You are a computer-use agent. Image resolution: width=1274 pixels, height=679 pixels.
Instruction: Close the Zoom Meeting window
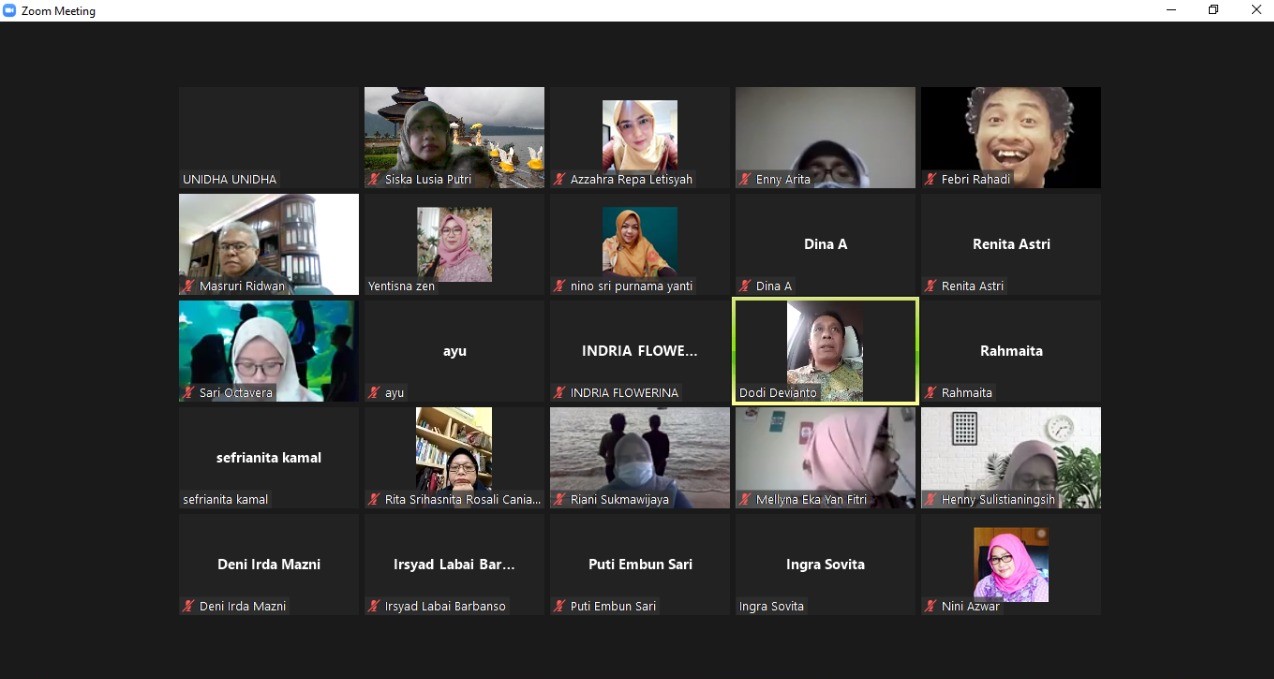click(x=1256, y=10)
